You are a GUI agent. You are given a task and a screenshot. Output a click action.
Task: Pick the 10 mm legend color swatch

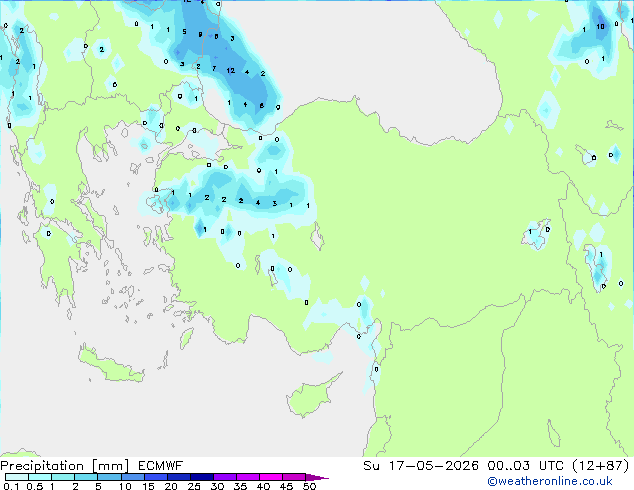point(132,477)
